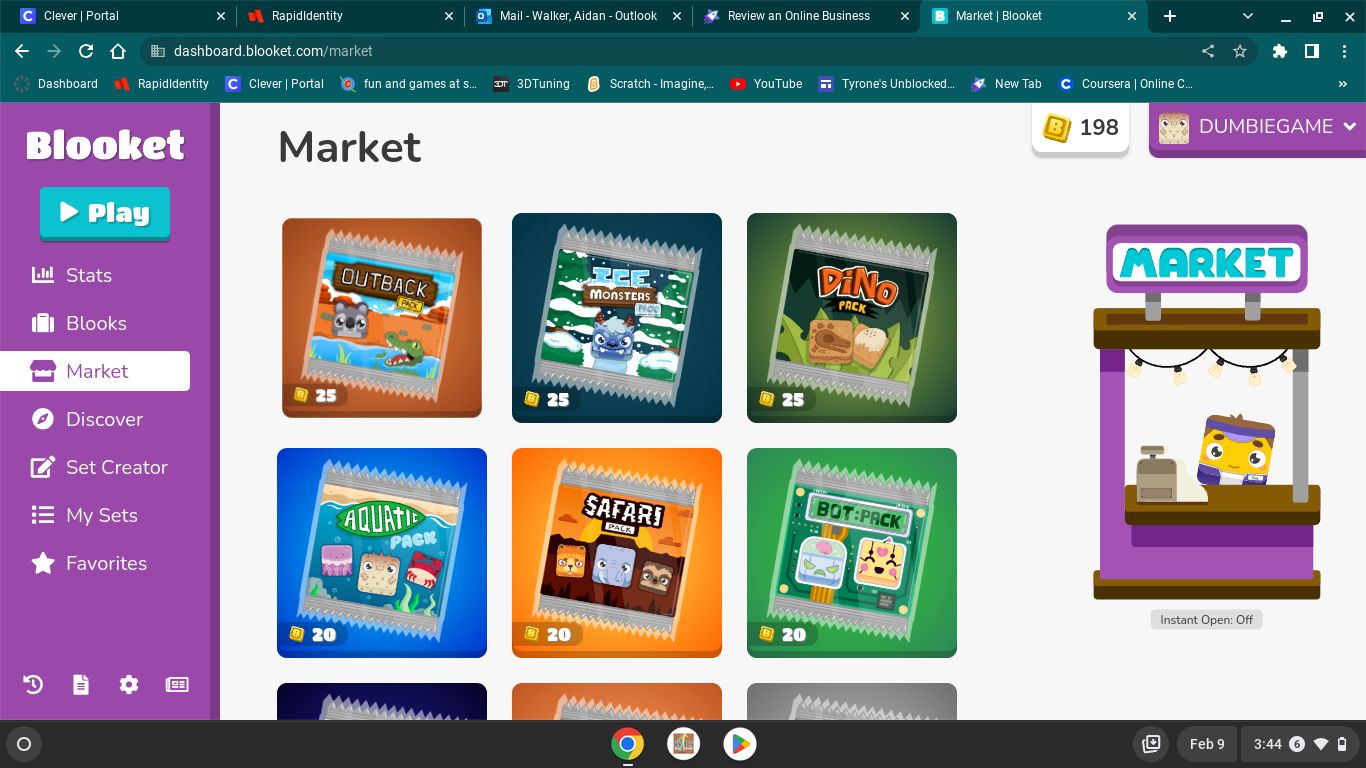Expand the DUMBIEGAME account menu
1366x768 pixels.
pyautogui.click(x=1263, y=127)
